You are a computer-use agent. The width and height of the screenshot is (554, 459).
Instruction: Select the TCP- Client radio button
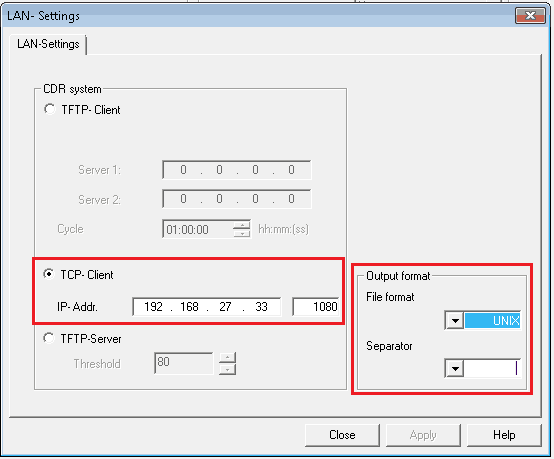49,274
